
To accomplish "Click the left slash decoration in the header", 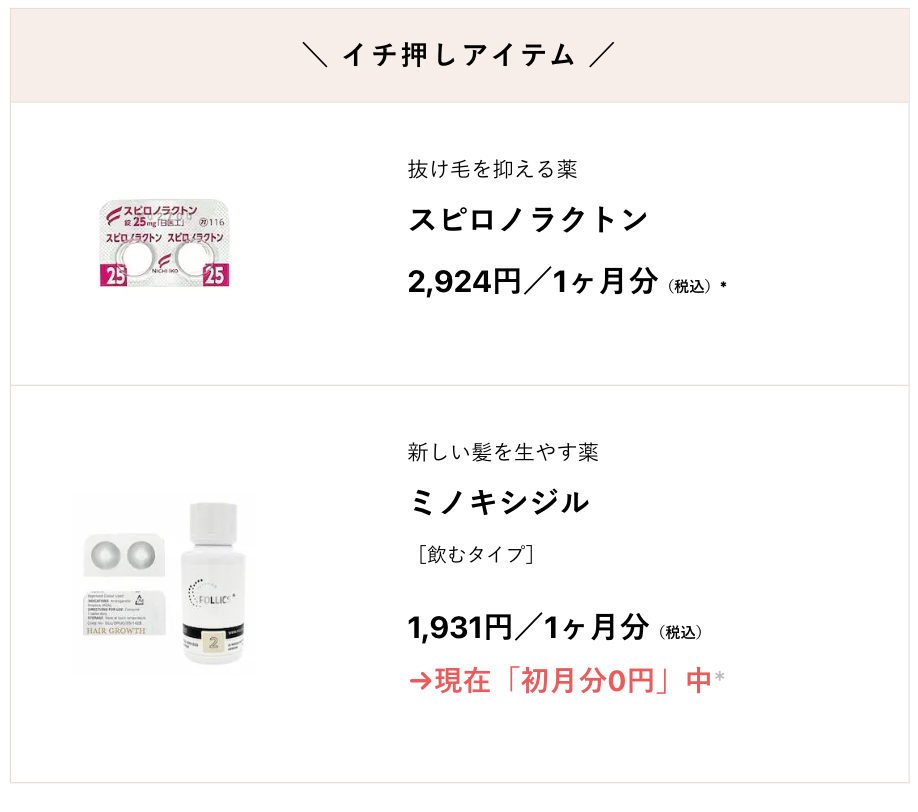I will 315,56.
